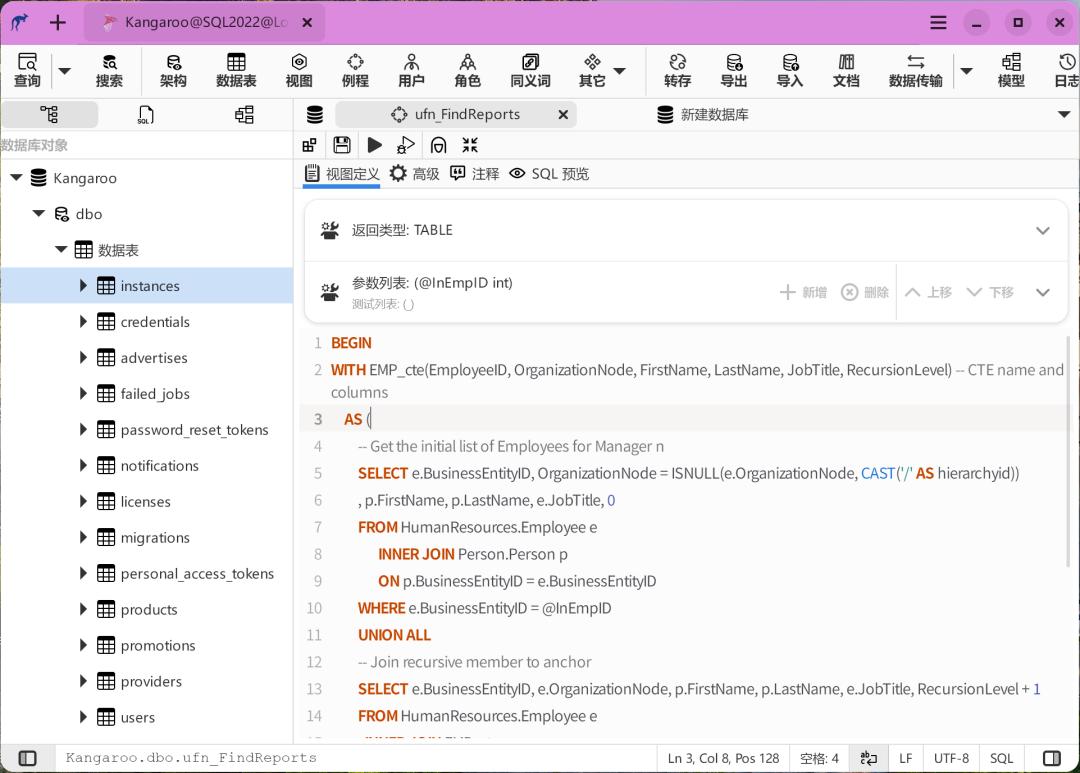
Task: Open the 查询 query tool
Action: [x=27, y=70]
